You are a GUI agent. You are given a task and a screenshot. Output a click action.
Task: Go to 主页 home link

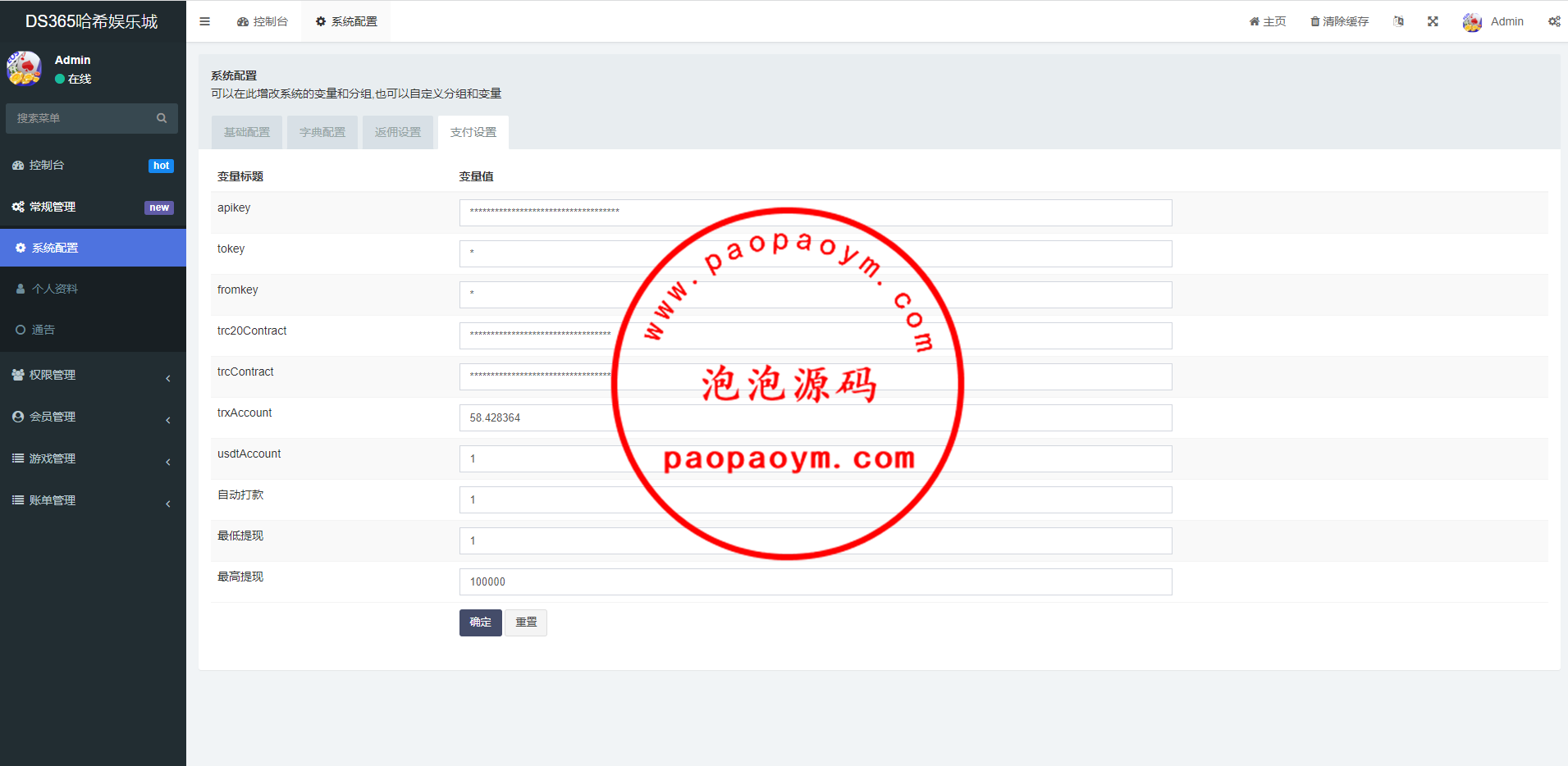point(1268,21)
